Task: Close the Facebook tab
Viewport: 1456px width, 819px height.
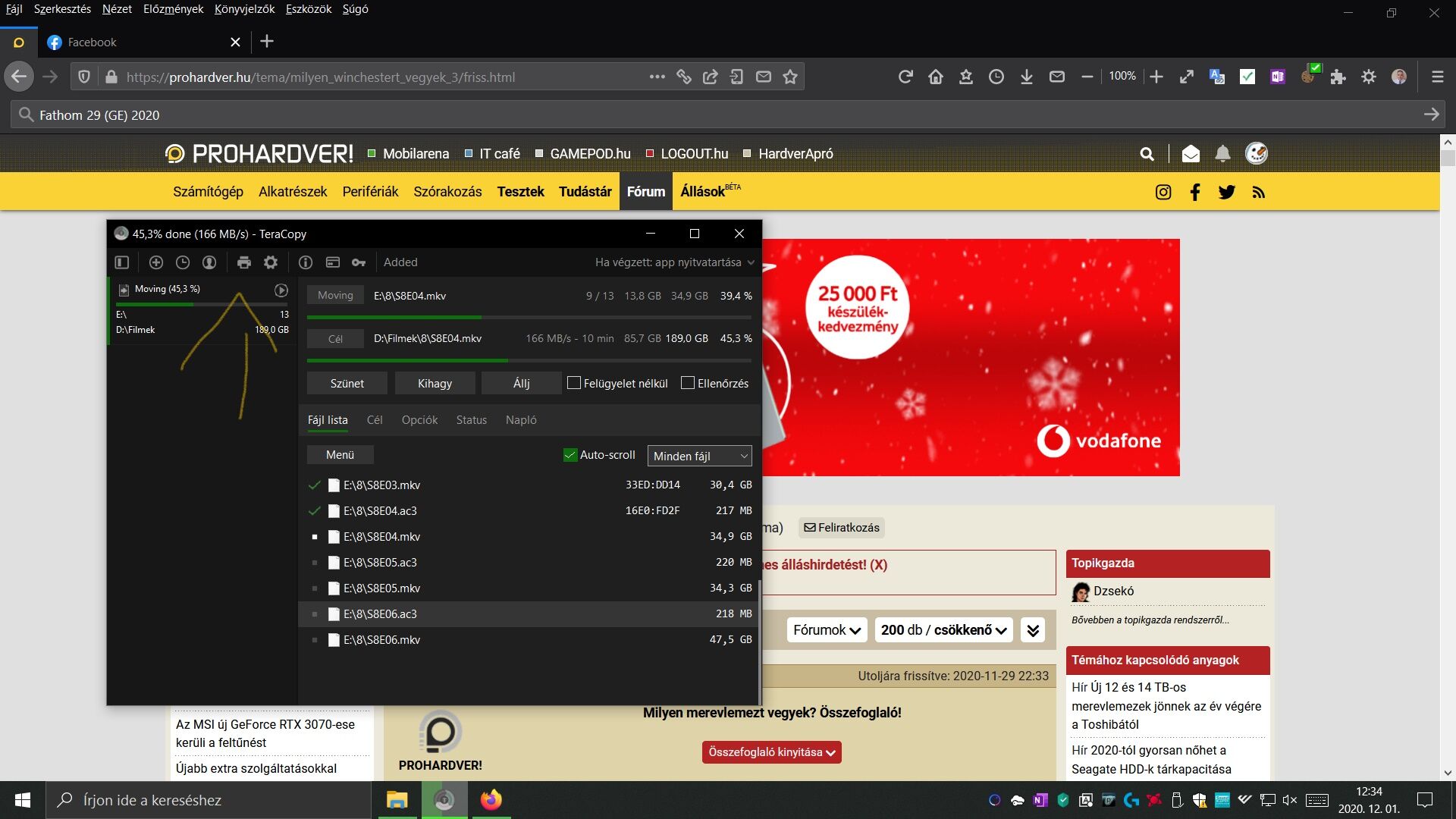Action: (235, 42)
